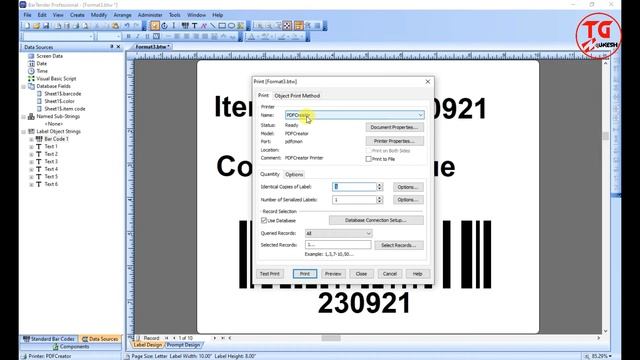Screen dimensions: 640x360
Task: Select the Rotate tool icon
Action: (164, 26)
